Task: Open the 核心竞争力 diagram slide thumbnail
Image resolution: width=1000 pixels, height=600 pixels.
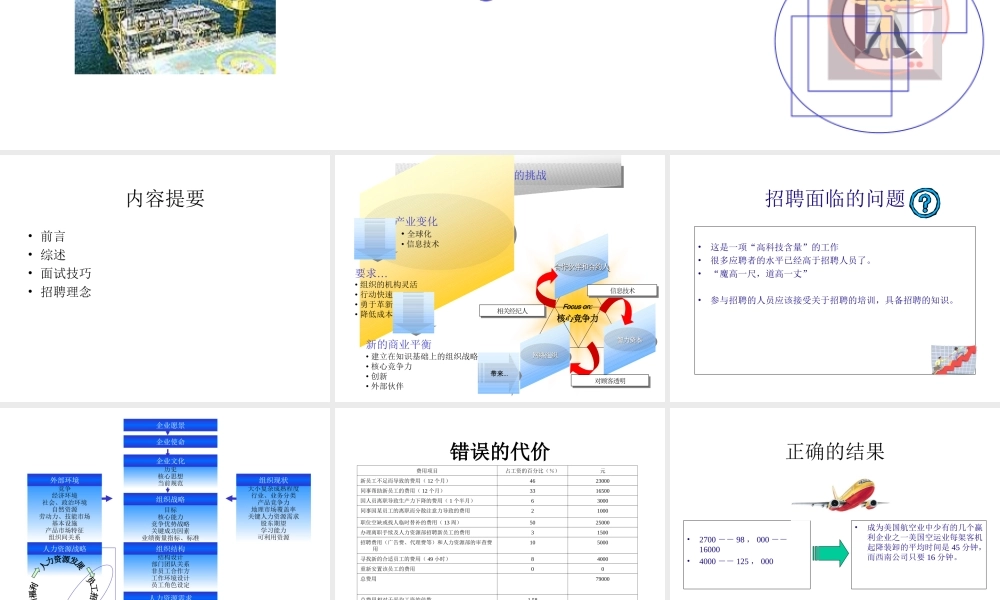Action: [x=499, y=278]
